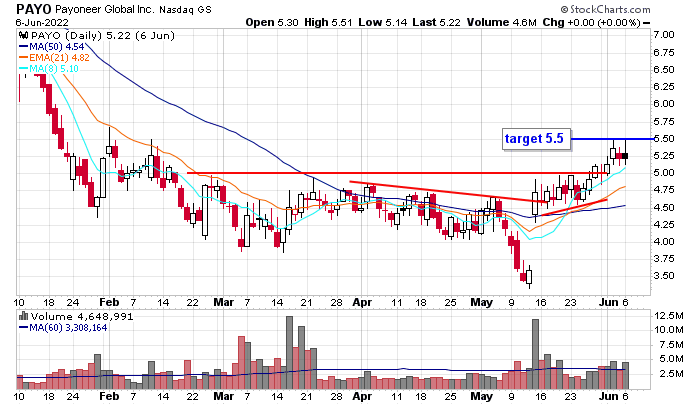Click the 12.5M volume axis label
The image size is (700, 405).
669,316
